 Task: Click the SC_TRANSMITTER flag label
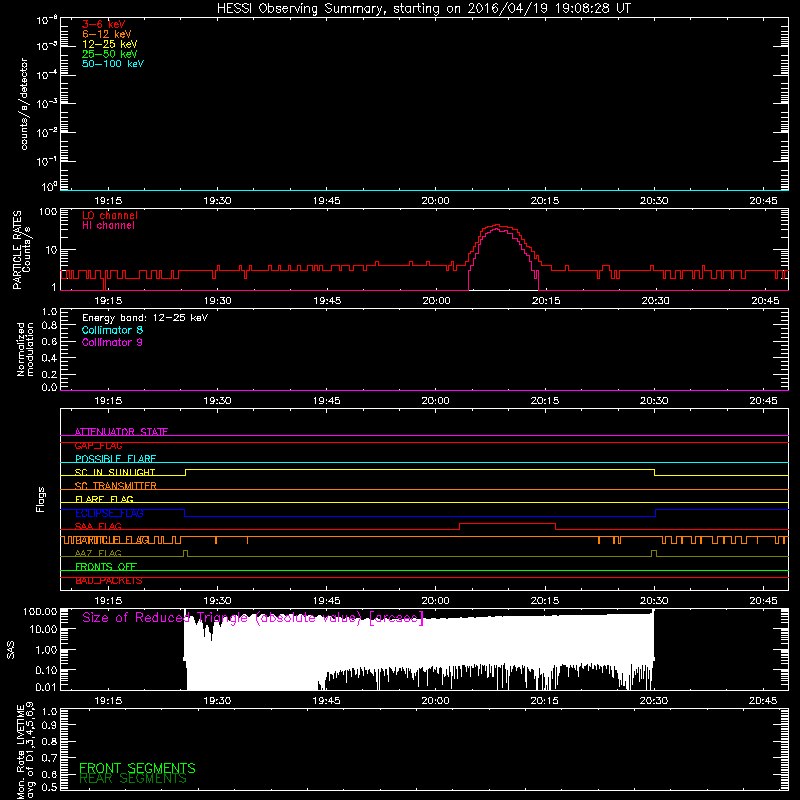[x=116, y=486]
